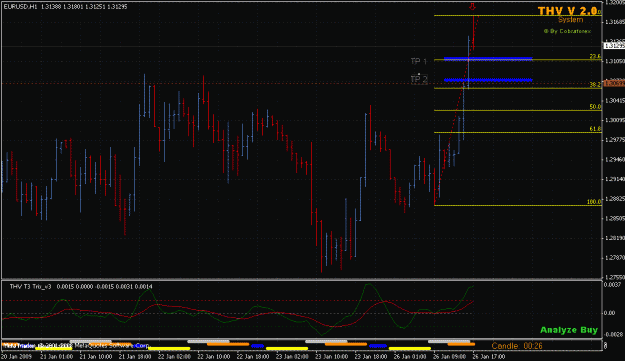Click the TP 2 label
The image size is (625, 361).
tap(419, 79)
